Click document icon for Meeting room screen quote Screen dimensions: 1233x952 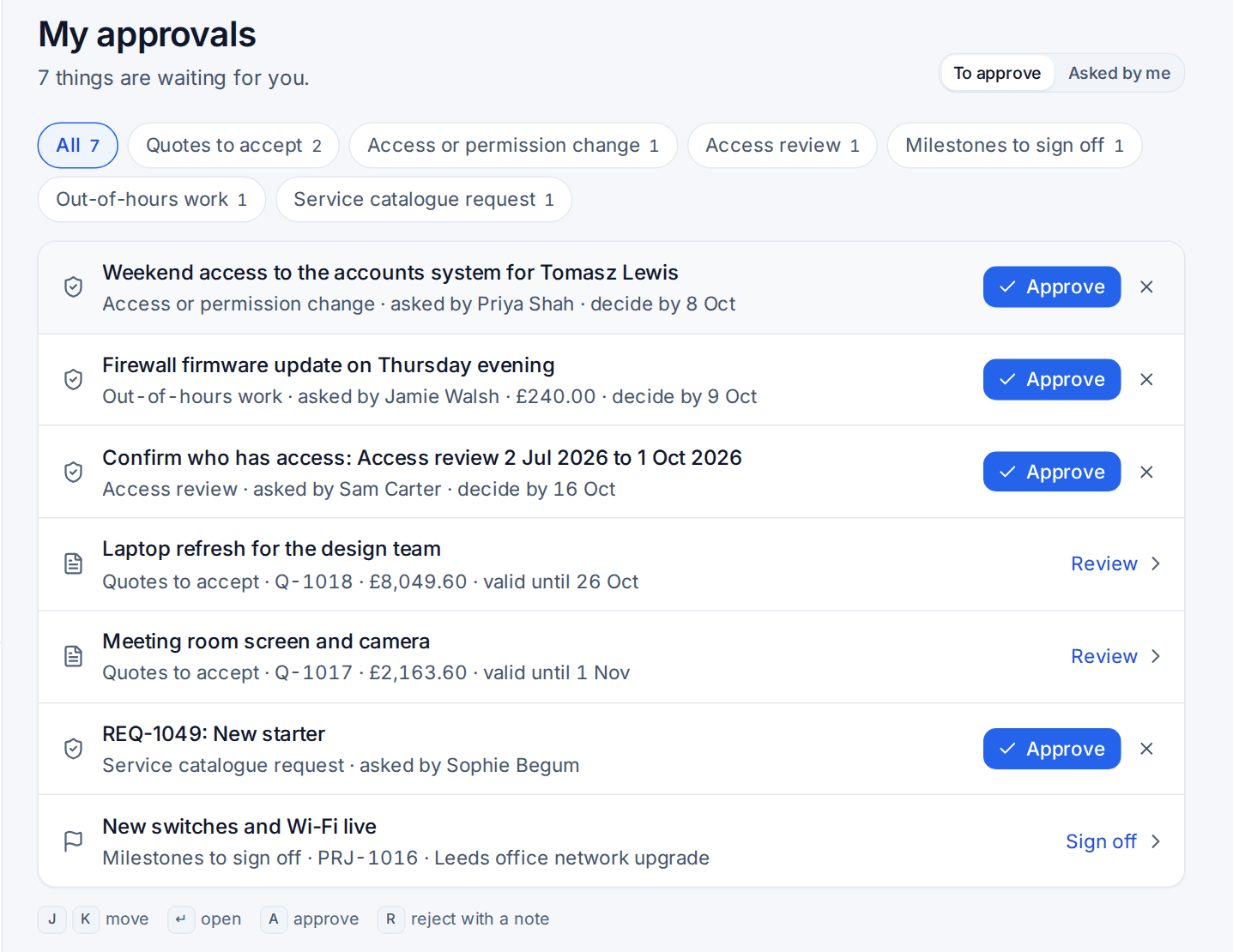tap(74, 656)
